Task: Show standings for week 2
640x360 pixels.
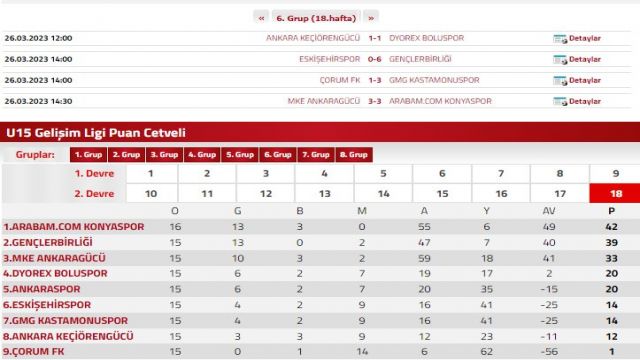Action: point(207,173)
